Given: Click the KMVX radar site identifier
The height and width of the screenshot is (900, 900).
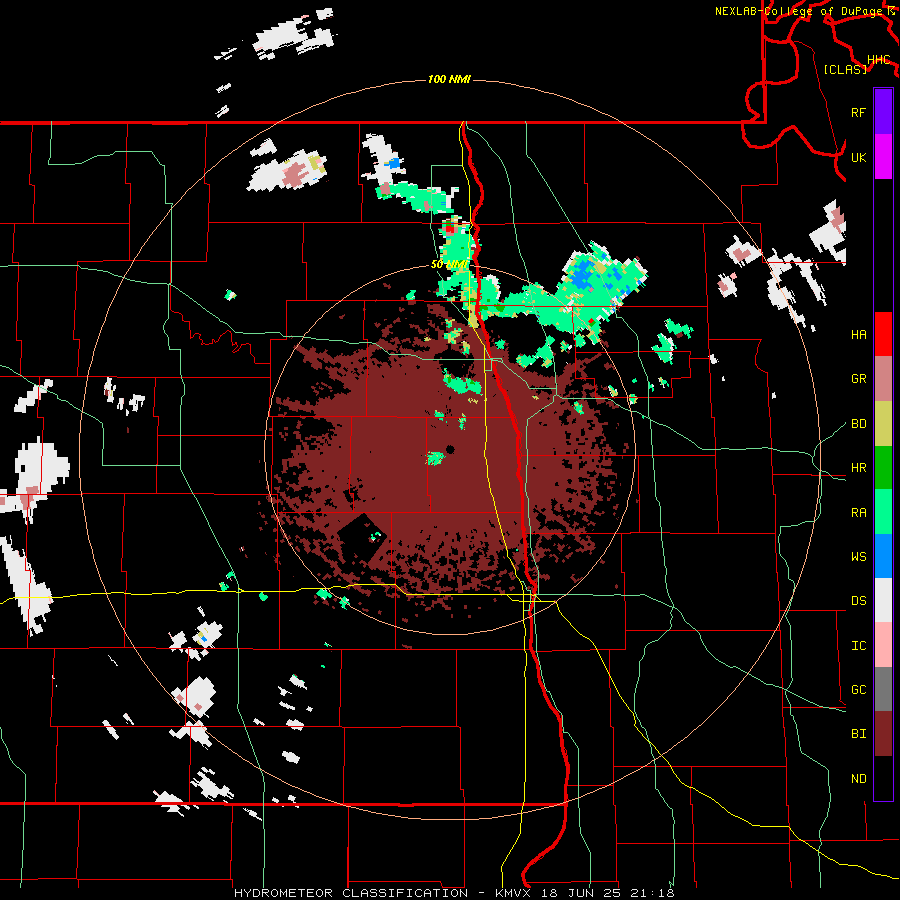Looking at the screenshot, I should (515, 893).
